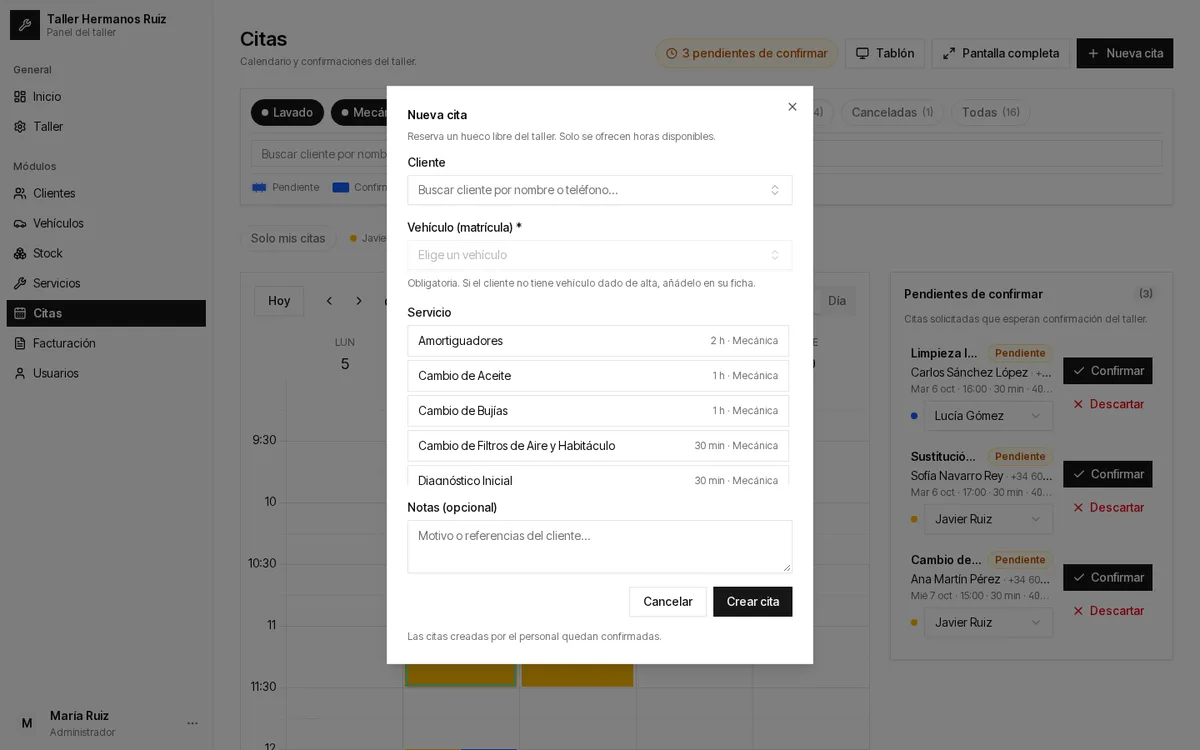This screenshot has height=750, width=1200.
Task: Click the Inicio home icon in sidebar
Action: click(x=20, y=97)
